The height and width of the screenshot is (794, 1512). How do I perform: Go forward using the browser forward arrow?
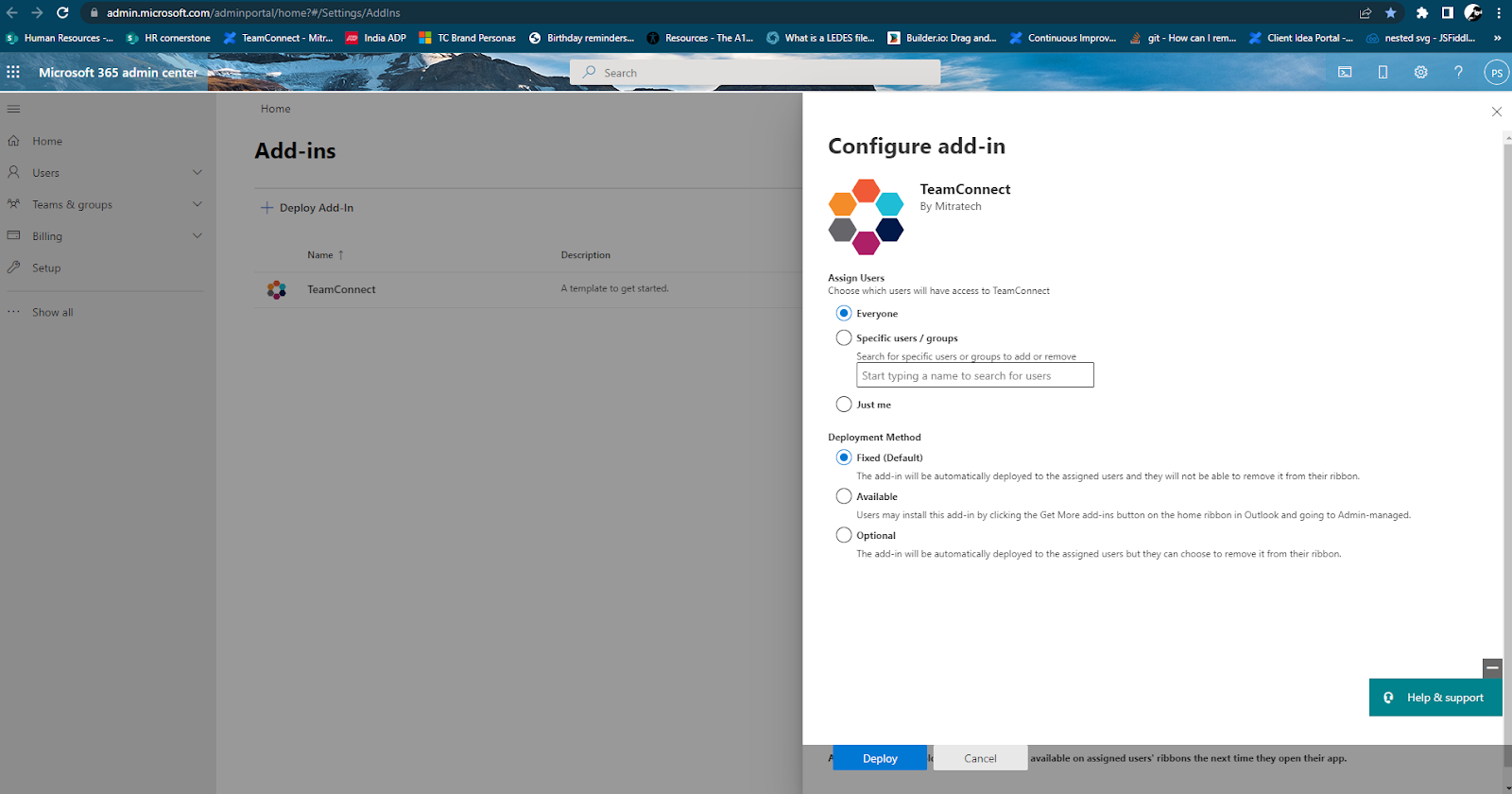point(37,12)
